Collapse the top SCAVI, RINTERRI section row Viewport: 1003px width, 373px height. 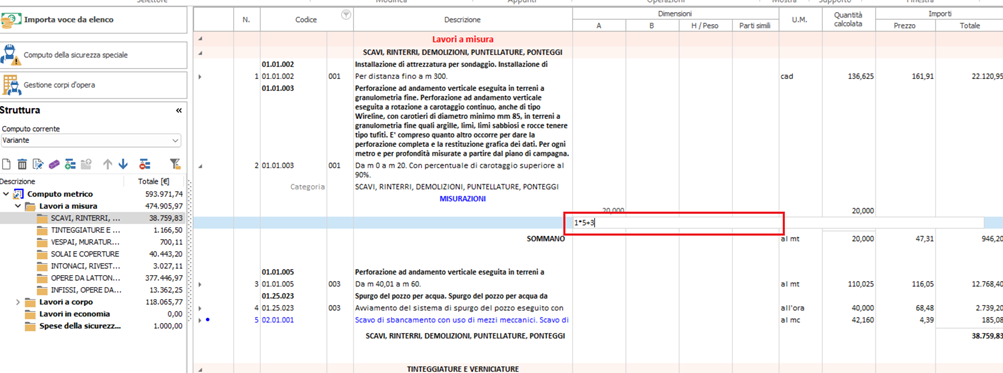(x=200, y=52)
